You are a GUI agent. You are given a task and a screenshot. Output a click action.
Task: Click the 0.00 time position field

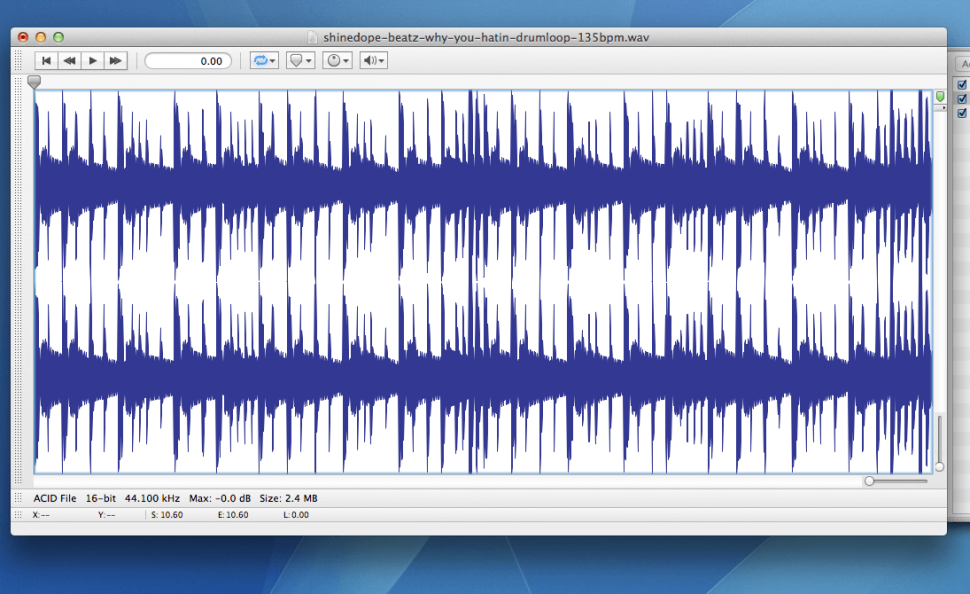point(188,61)
